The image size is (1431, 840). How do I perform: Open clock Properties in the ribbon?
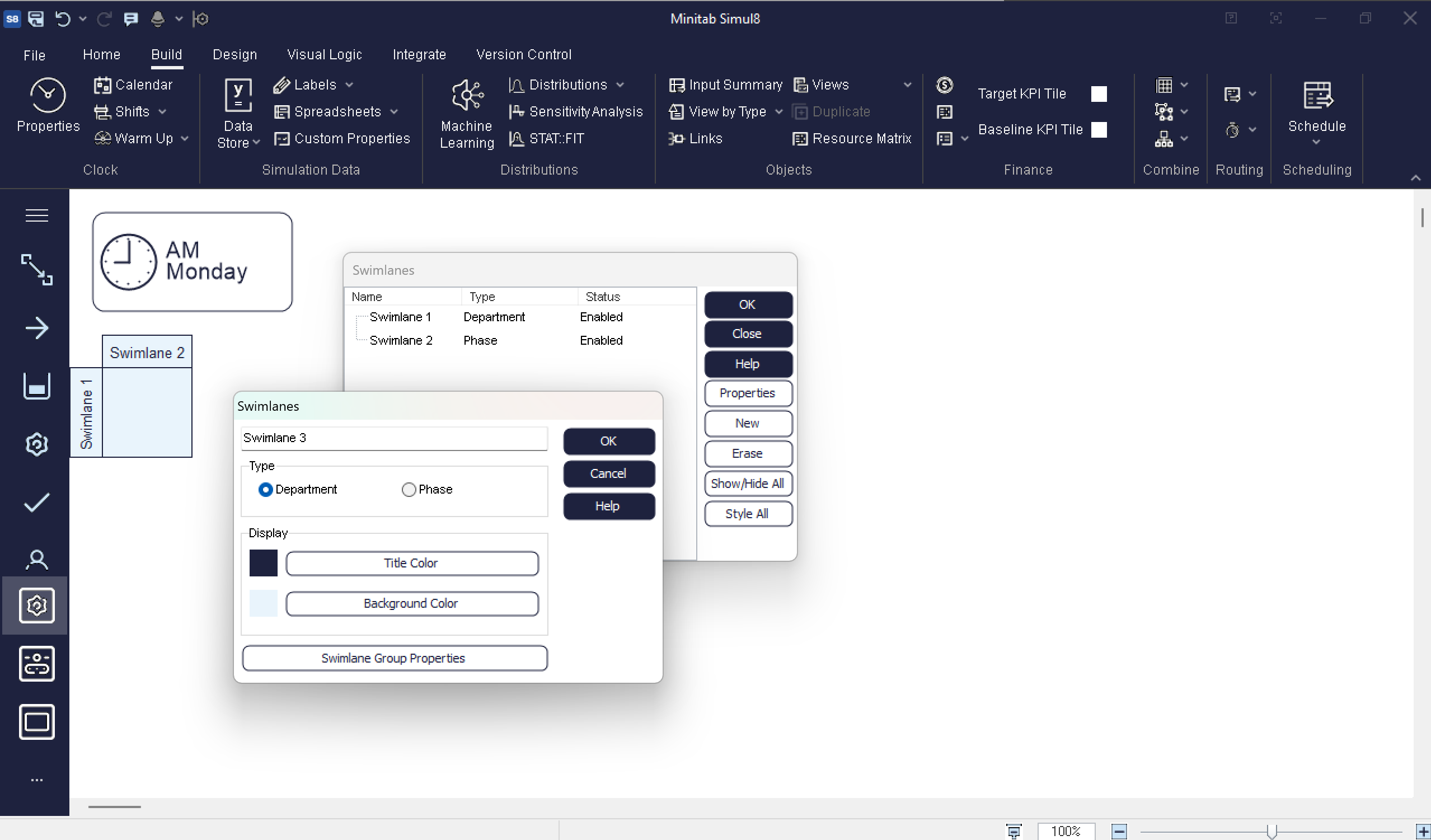[48, 106]
